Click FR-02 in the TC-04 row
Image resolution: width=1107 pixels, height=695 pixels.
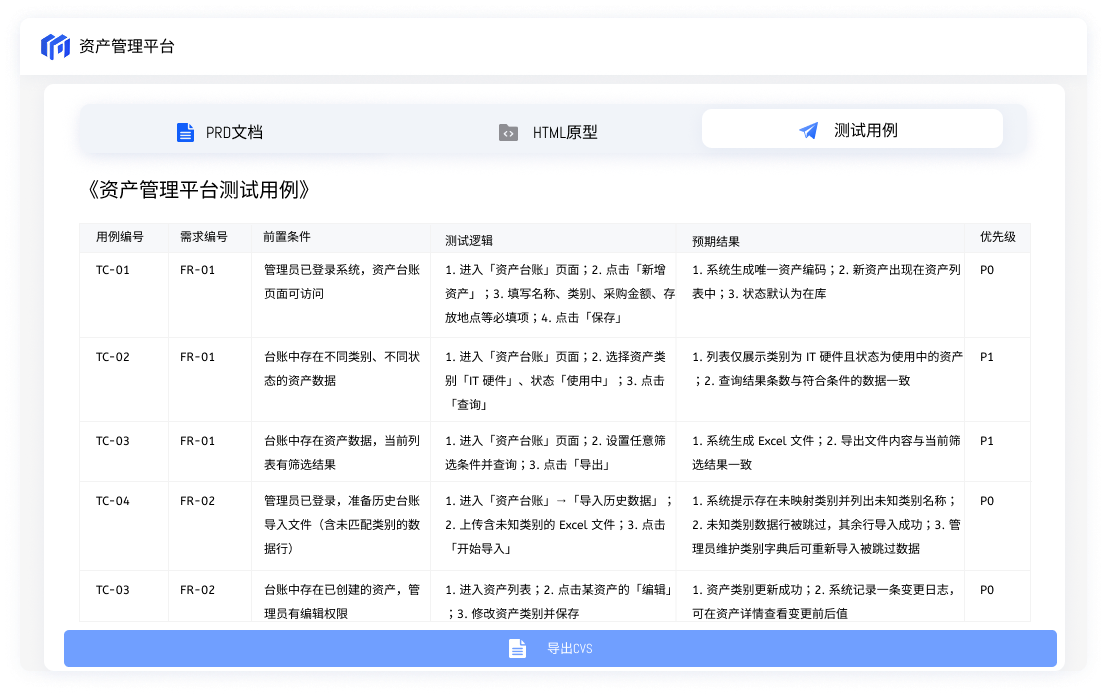click(198, 501)
